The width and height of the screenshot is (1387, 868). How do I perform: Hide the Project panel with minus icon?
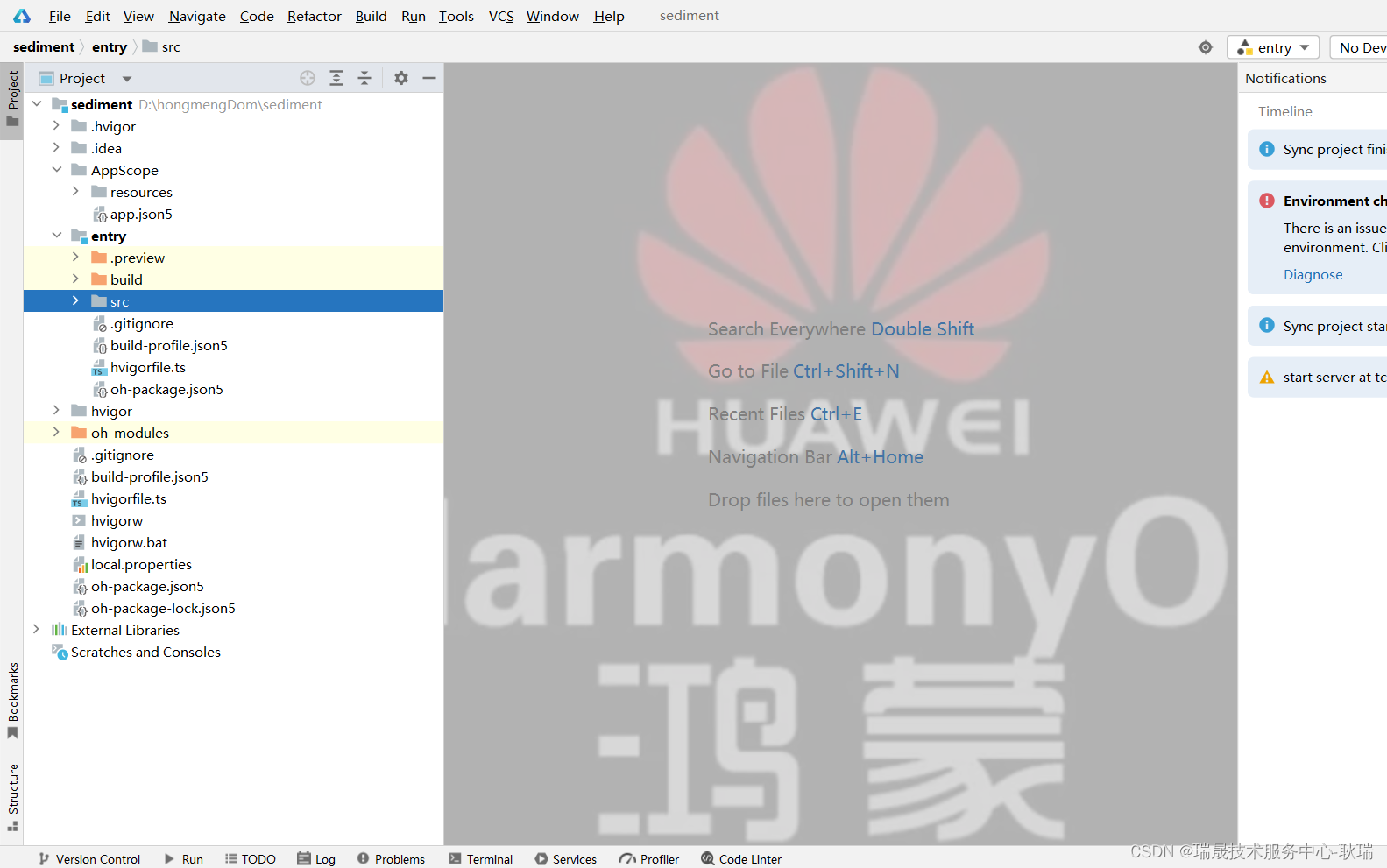(x=429, y=78)
